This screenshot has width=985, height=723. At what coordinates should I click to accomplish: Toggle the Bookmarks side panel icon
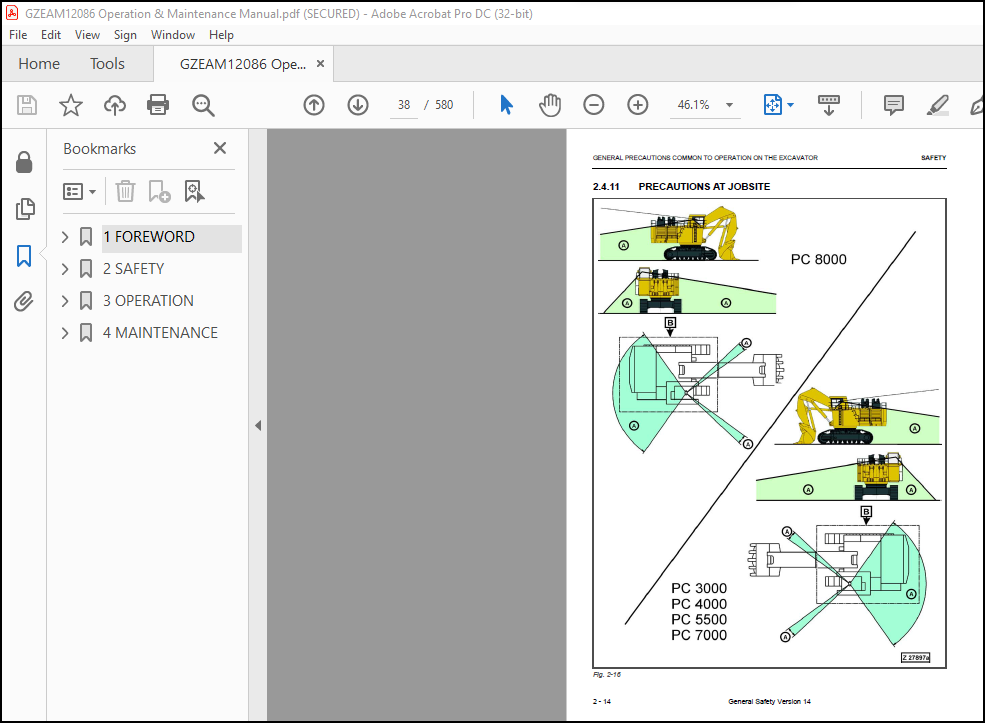point(24,256)
